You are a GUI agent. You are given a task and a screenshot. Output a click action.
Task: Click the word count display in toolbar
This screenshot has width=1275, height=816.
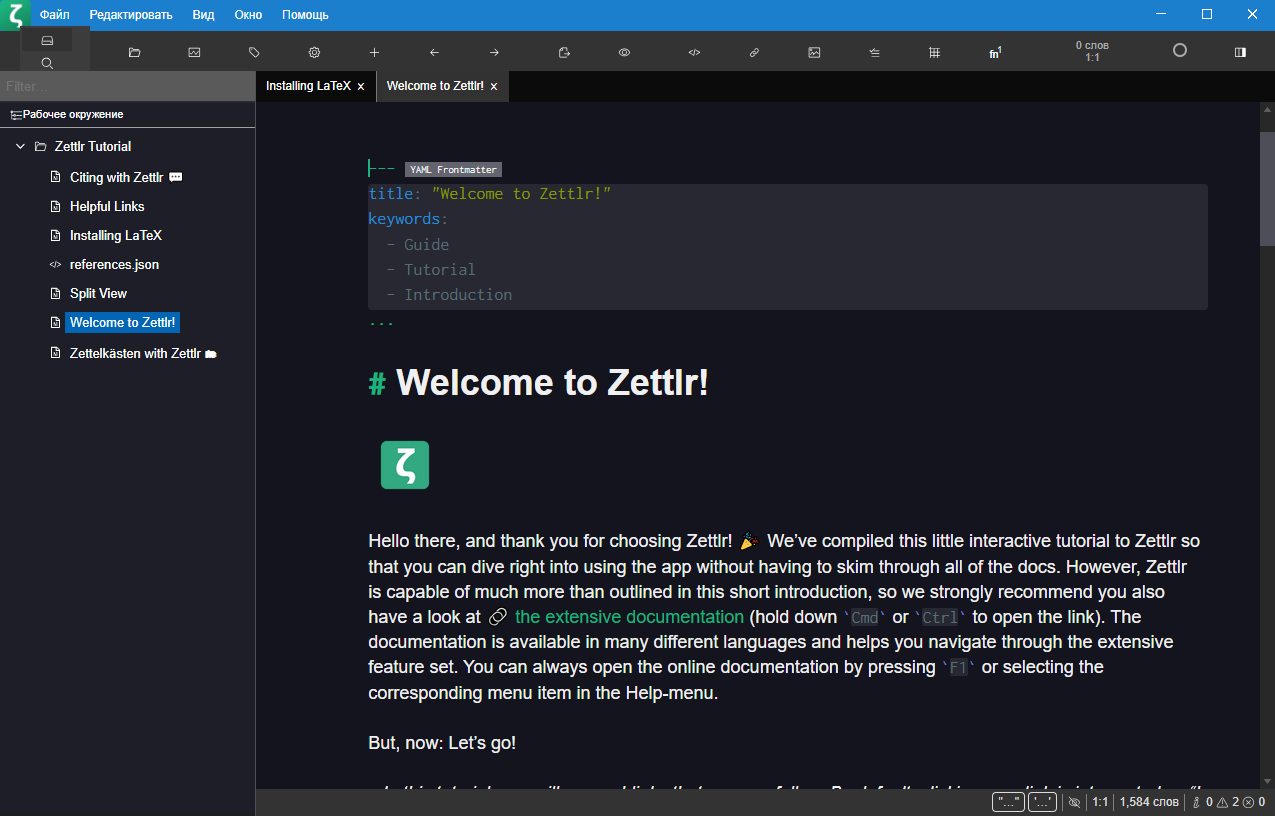point(1092,51)
